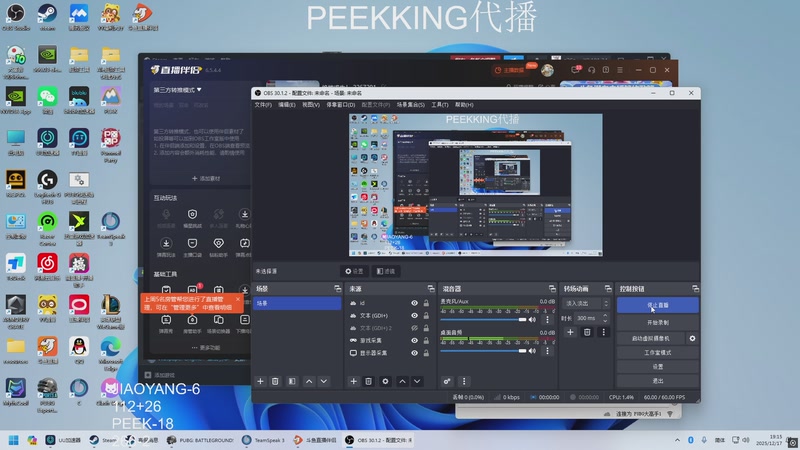Toggle lock on id source
This screenshot has width=800, height=450.
tap(426, 303)
